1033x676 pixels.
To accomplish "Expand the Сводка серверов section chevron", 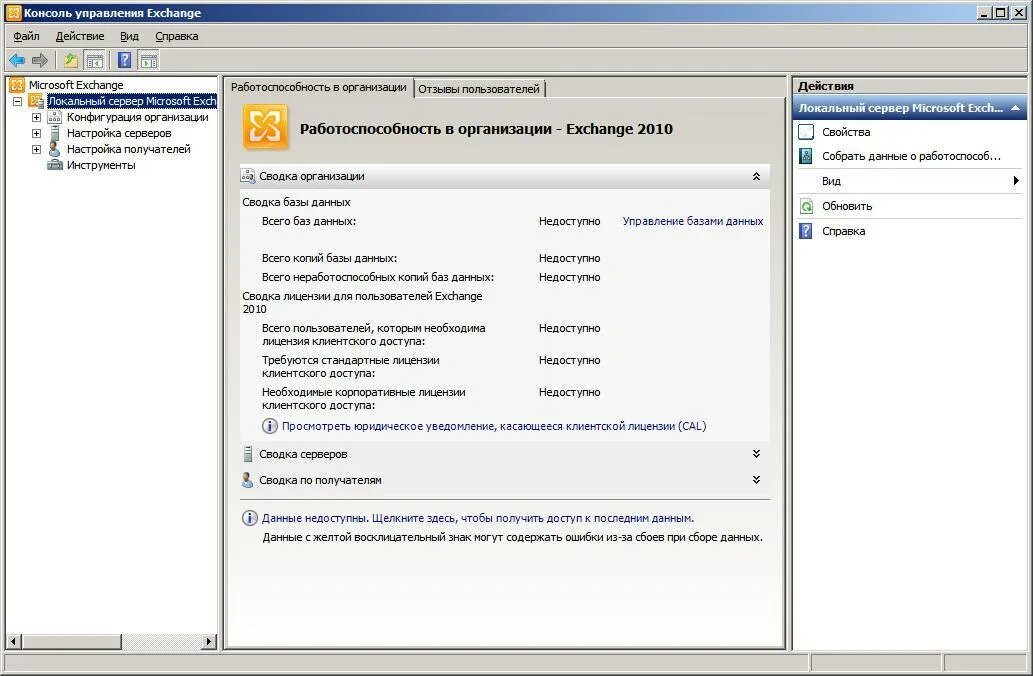I will tap(756, 454).
